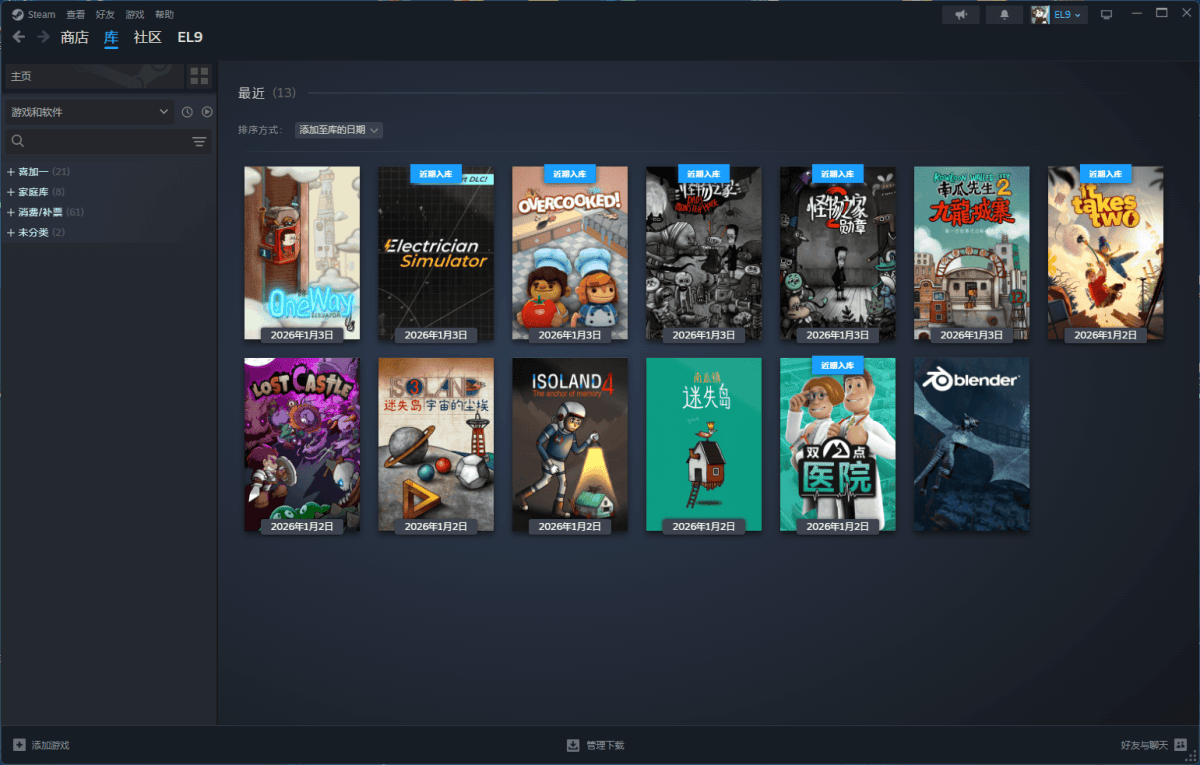The height and width of the screenshot is (765, 1200).
Task: Enter Big Picture mode via monitor icon
Action: [1106, 14]
